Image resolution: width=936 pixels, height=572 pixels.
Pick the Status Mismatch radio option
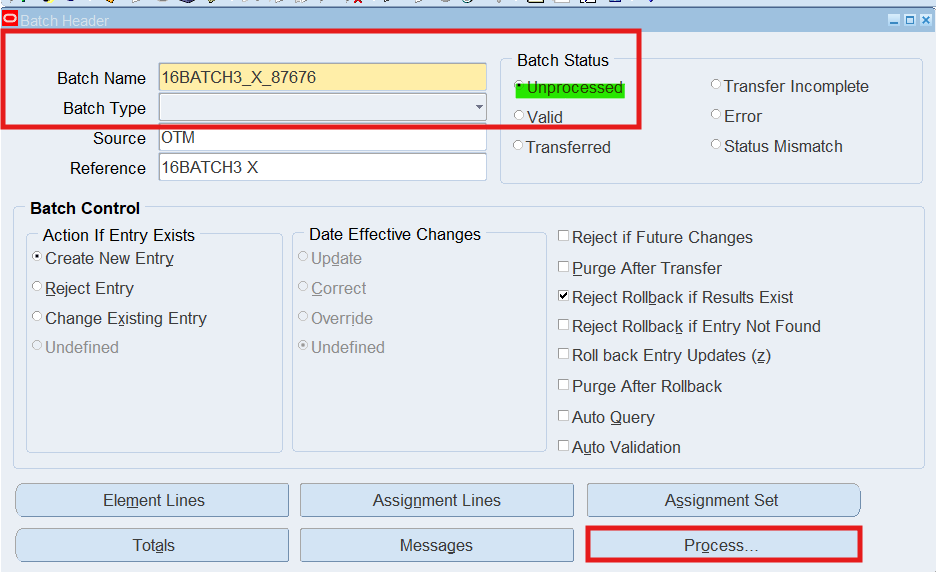coord(716,145)
